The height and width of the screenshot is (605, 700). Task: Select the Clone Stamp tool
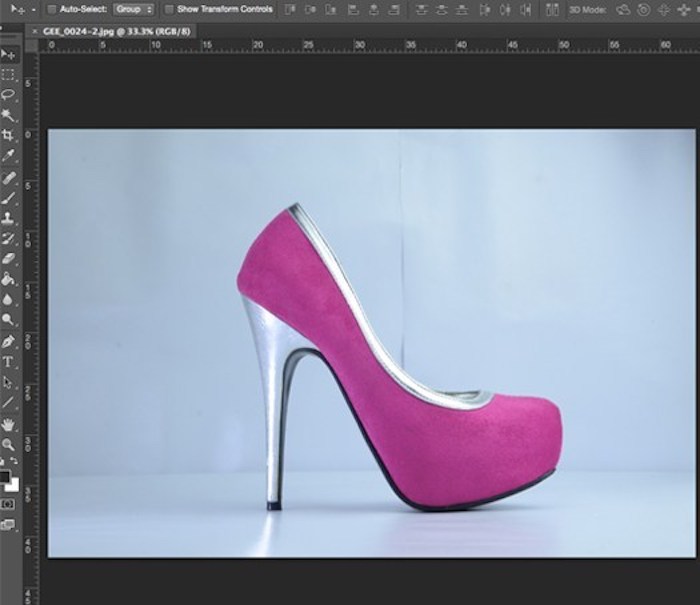(x=9, y=217)
